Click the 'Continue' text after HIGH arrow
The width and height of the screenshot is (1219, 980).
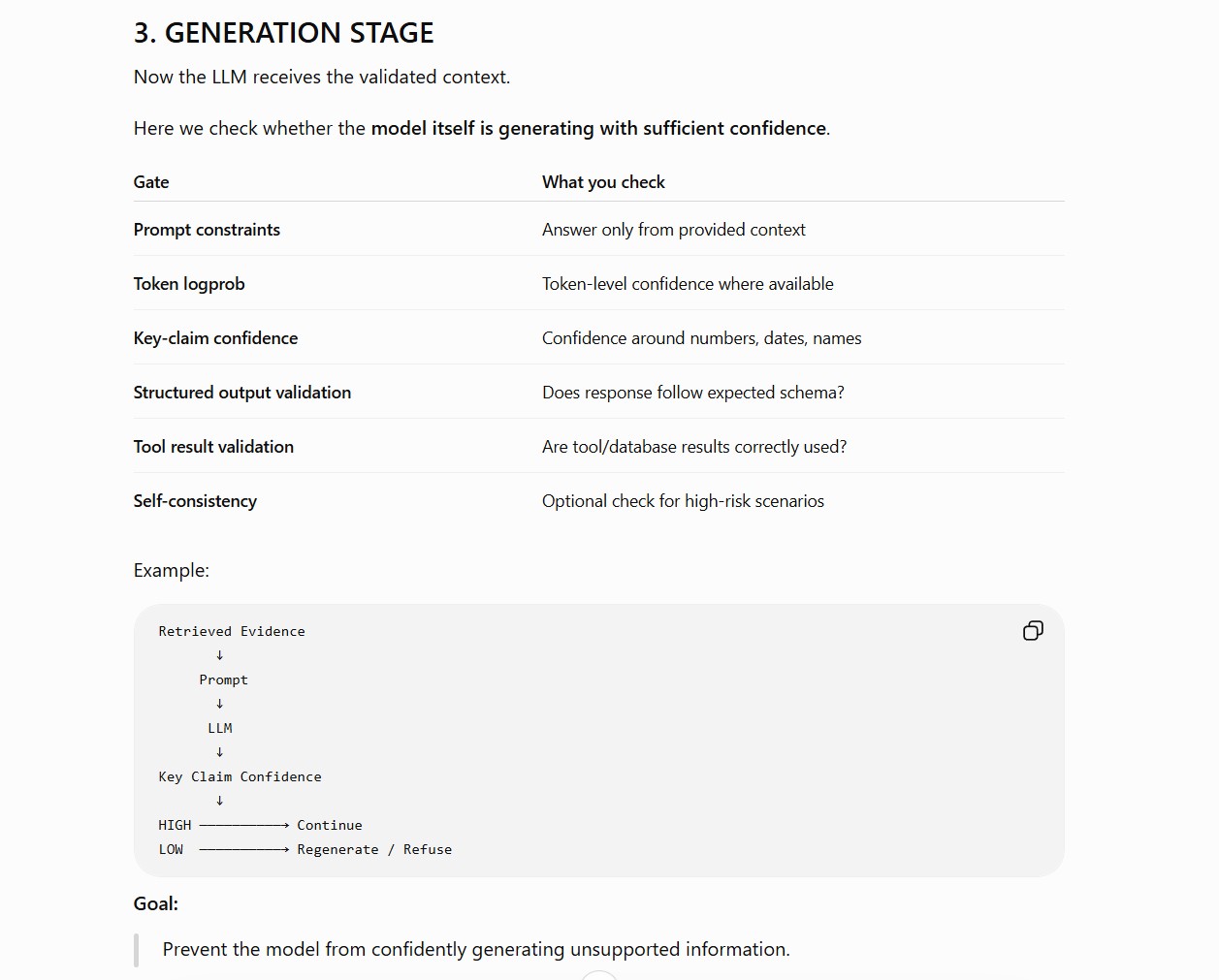click(330, 825)
